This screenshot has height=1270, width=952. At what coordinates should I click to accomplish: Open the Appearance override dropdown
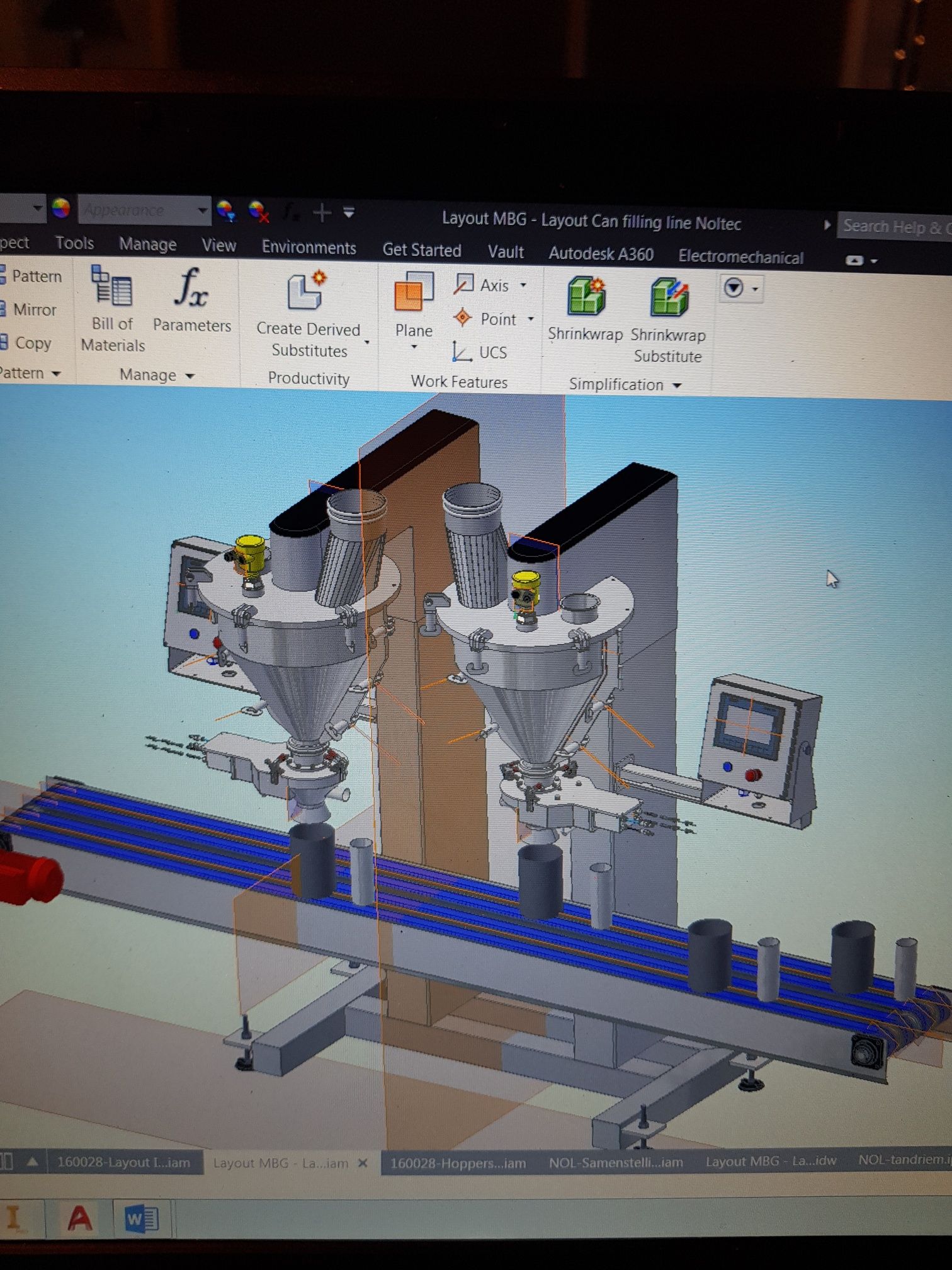[203, 210]
